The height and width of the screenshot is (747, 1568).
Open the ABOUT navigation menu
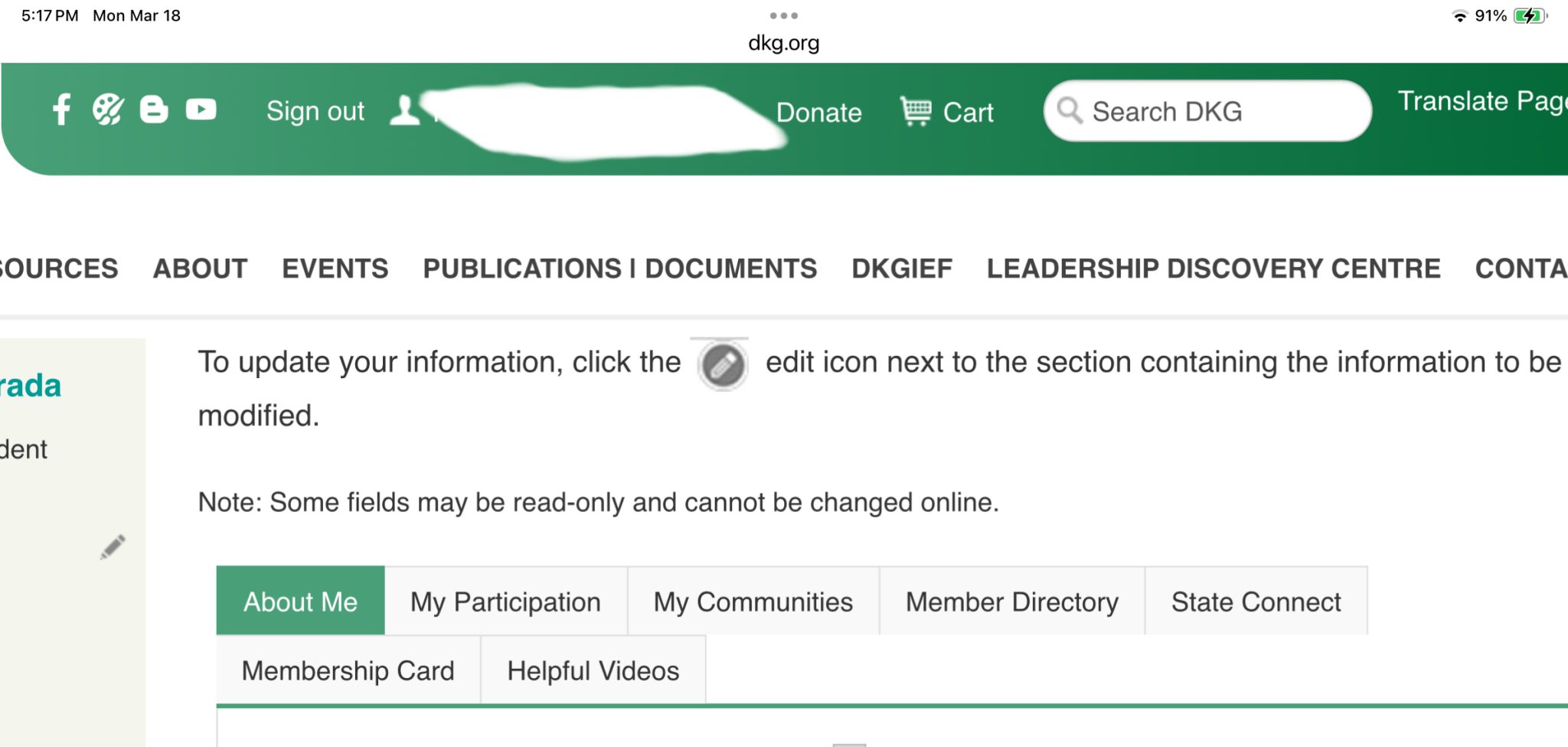200,269
